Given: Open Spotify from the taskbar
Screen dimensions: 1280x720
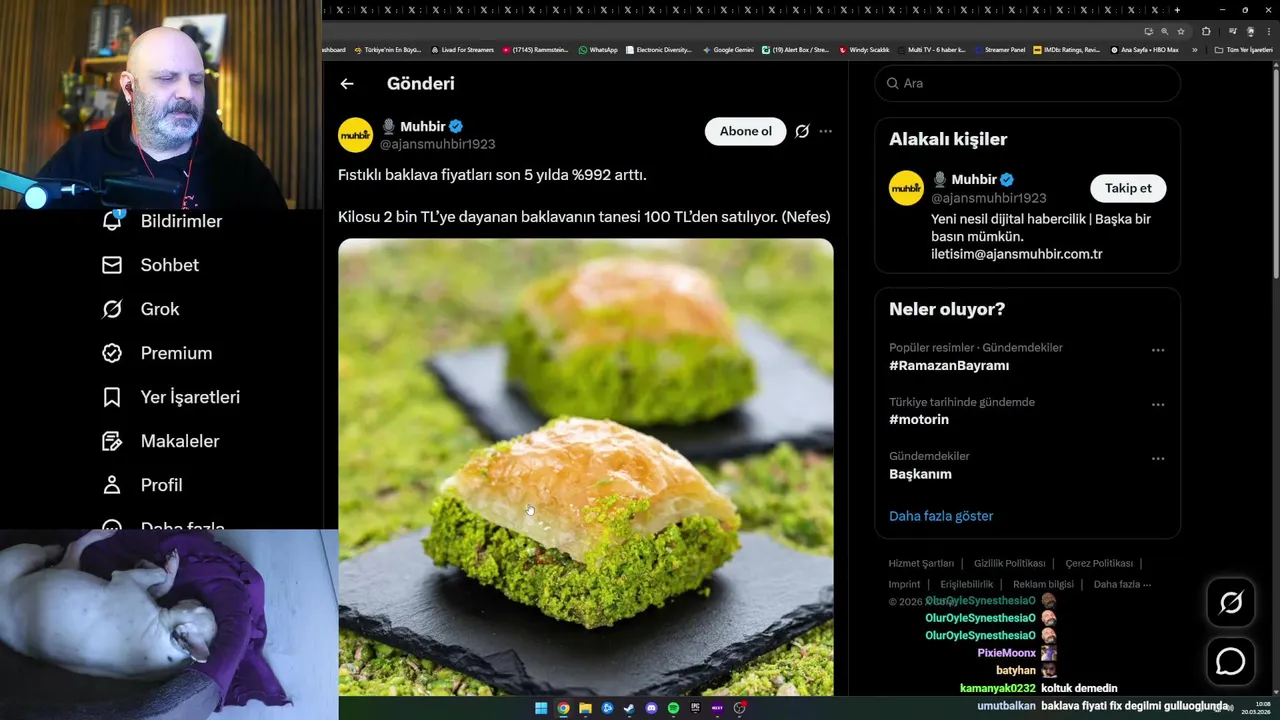Looking at the screenshot, I should click(x=673, y=708).
